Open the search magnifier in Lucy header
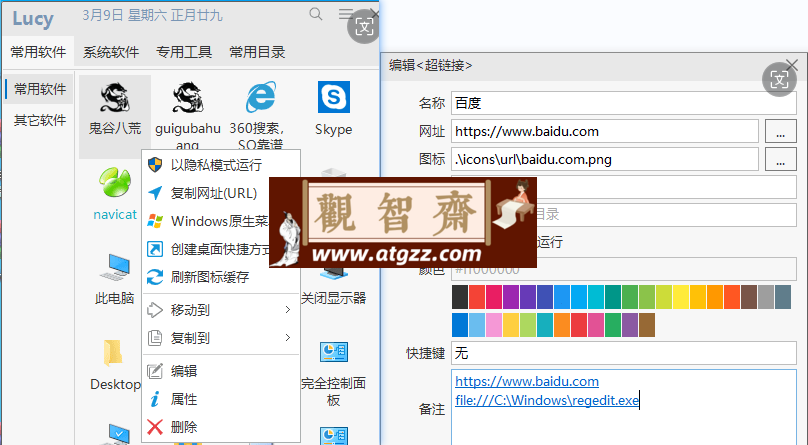This screenshot has height=445, width=808. click(316, 14)
